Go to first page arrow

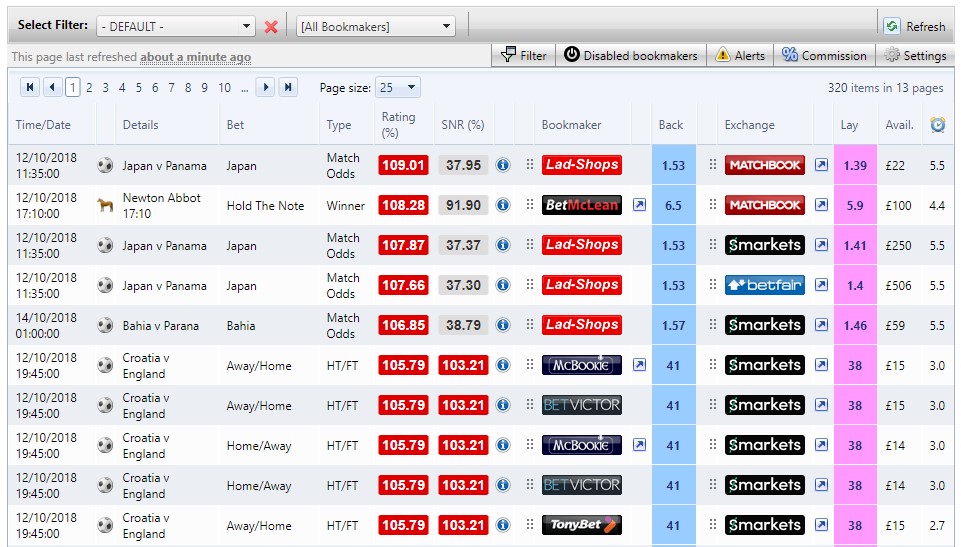tap(29, 88)
